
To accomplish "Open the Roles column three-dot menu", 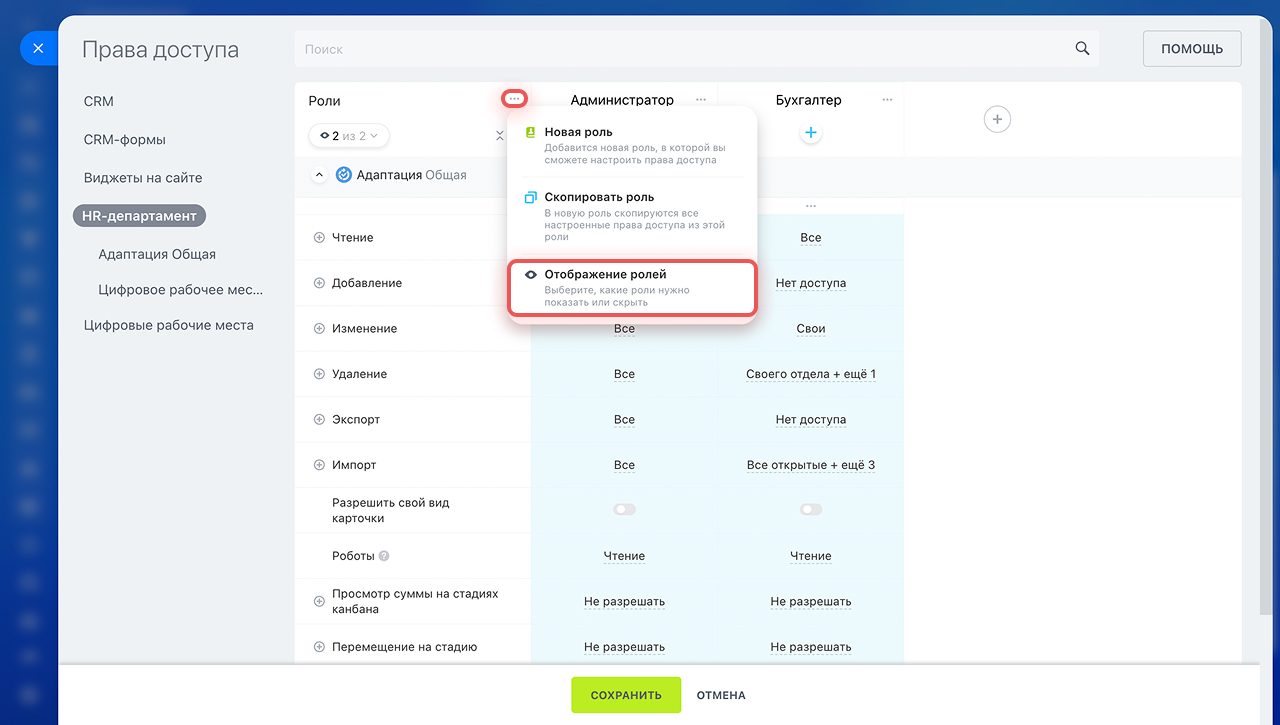I will [514, 99].
